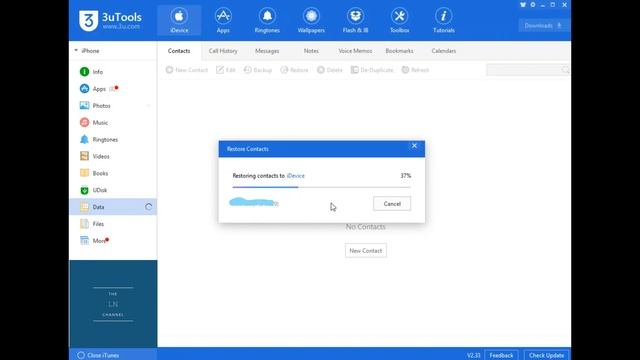Image resolution: width=640 pixels, height=360 pixels.
Task: Click the De-Duplicate toolbar button
Action: (372, 70)
